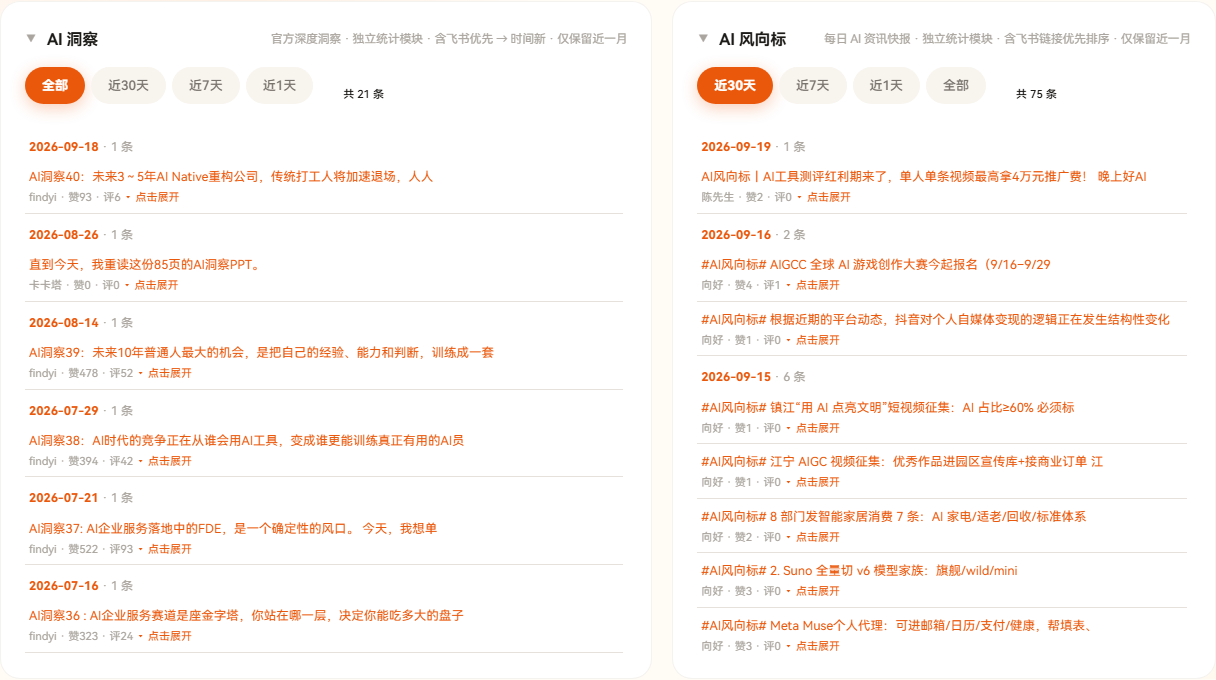Select 近1天 filter in AI 风向标
Image resolution: width=1216 pixels, height=680 pixels.
(886, 85)
